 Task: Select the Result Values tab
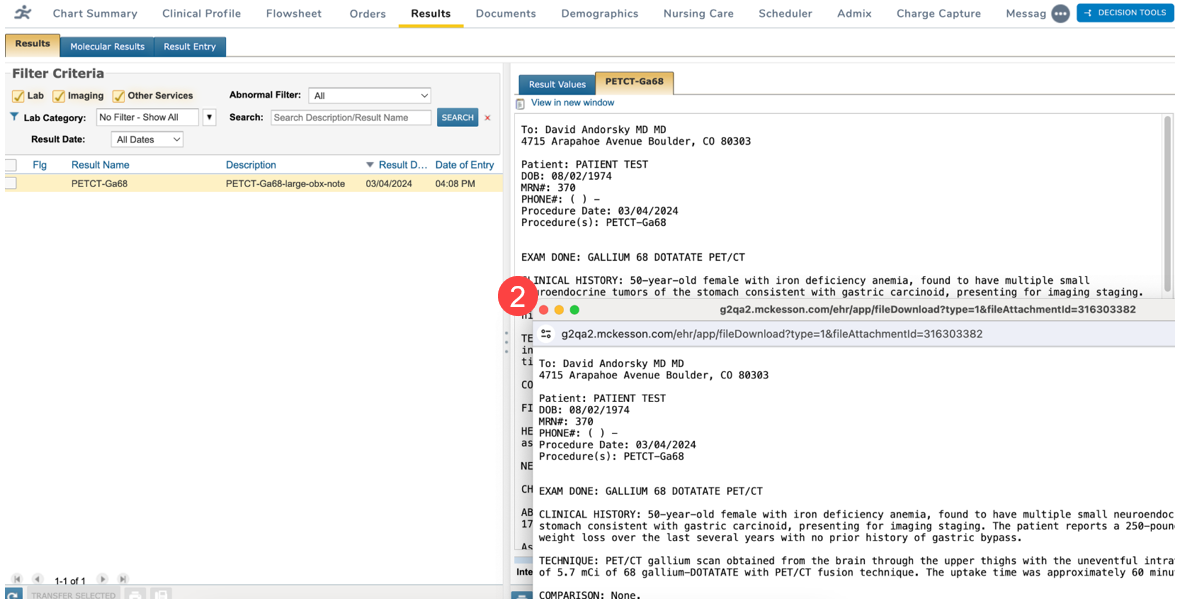coord(556,85)
